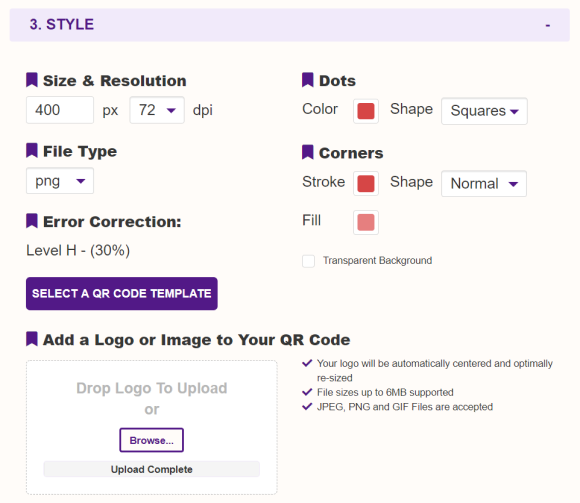The width and height of the screenshot is (580, 503).
Task: Click the checkmark icon beside file sizes note
Action: click(x=307, y=392)
